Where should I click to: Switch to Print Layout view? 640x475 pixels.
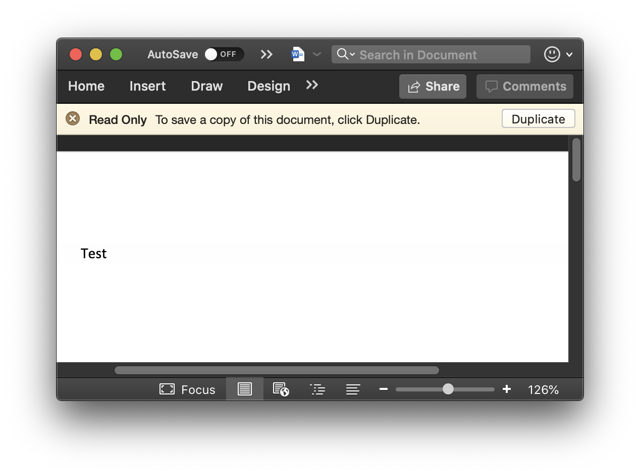245,389
